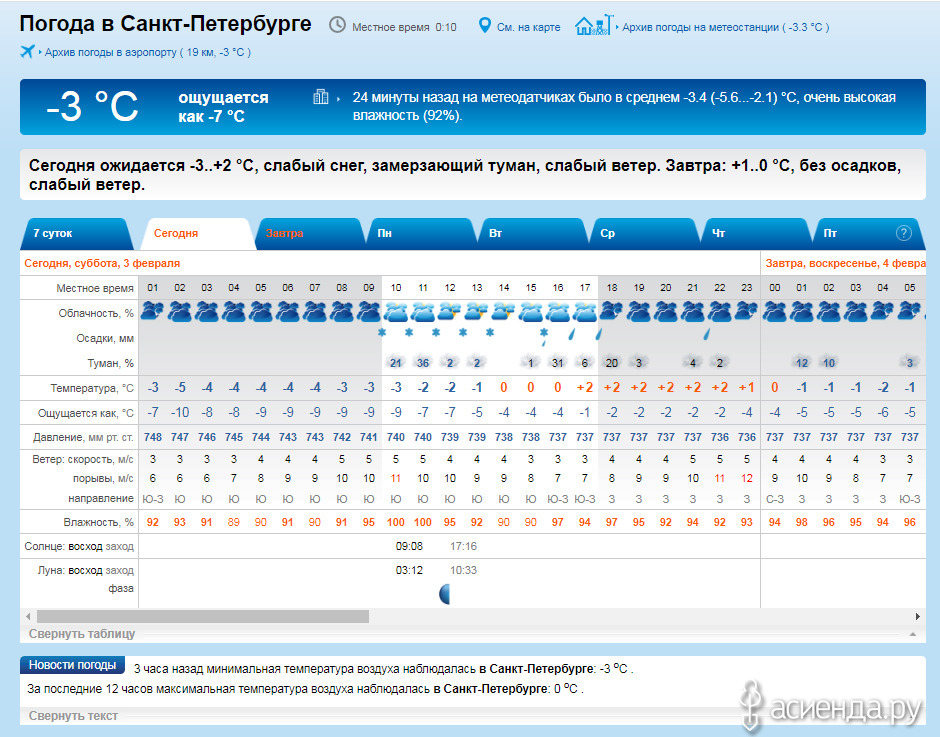Click the Ощущается как, °C row label

[86, 413]
